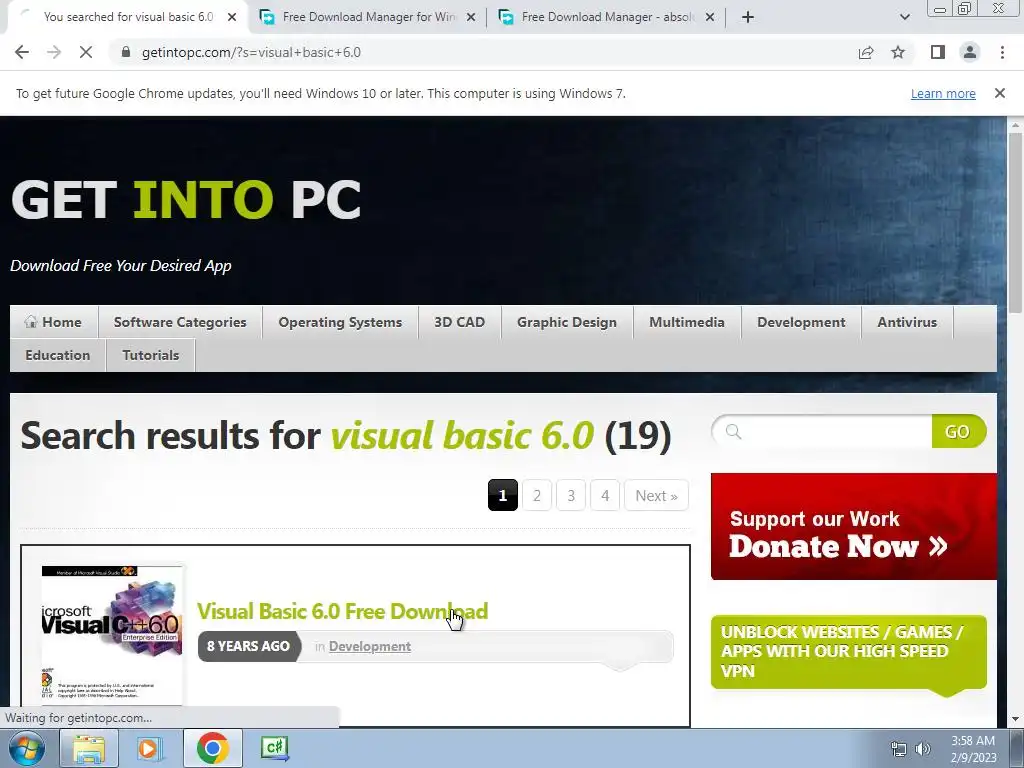Image resolution: width=1024 pixels, height=768 pixels.
Task: Click the address bar URL
Action: (x=251, y=52)
